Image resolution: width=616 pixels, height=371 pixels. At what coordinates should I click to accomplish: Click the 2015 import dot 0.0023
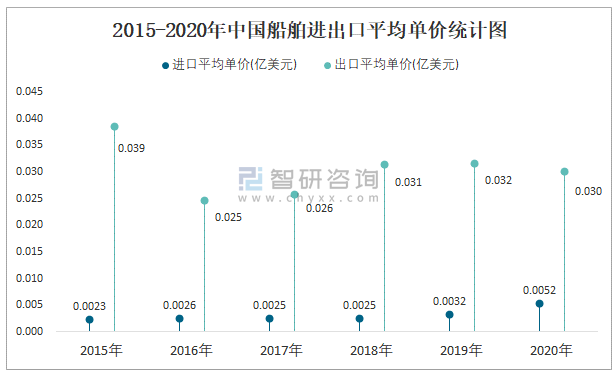click(x=90, y=320)
